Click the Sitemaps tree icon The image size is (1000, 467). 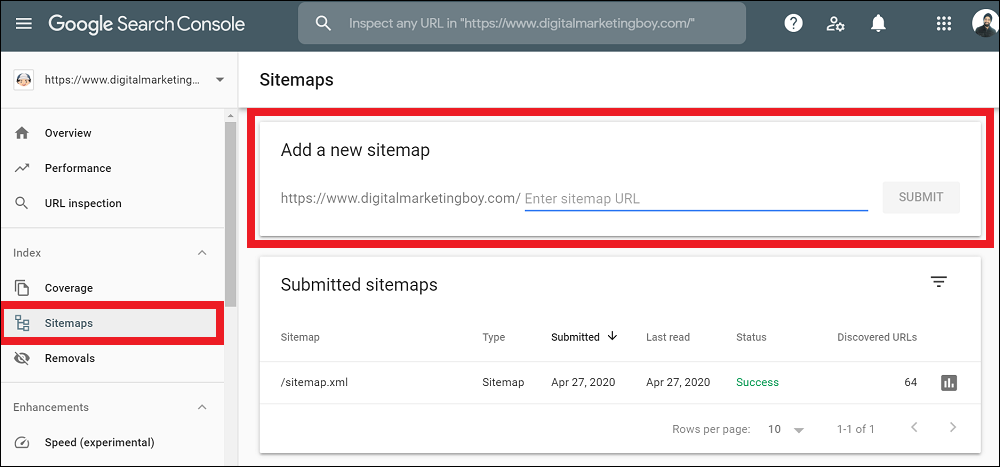(22, 323)
